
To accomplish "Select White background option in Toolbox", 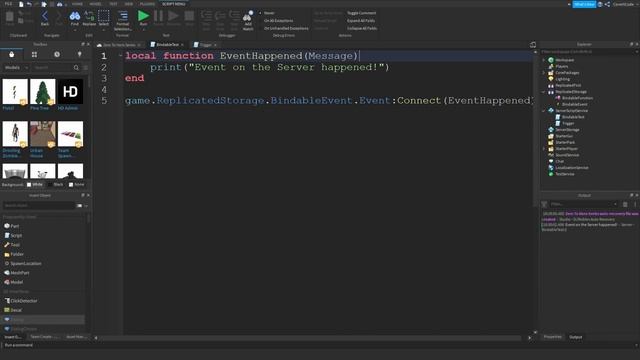I will point(35,184).
